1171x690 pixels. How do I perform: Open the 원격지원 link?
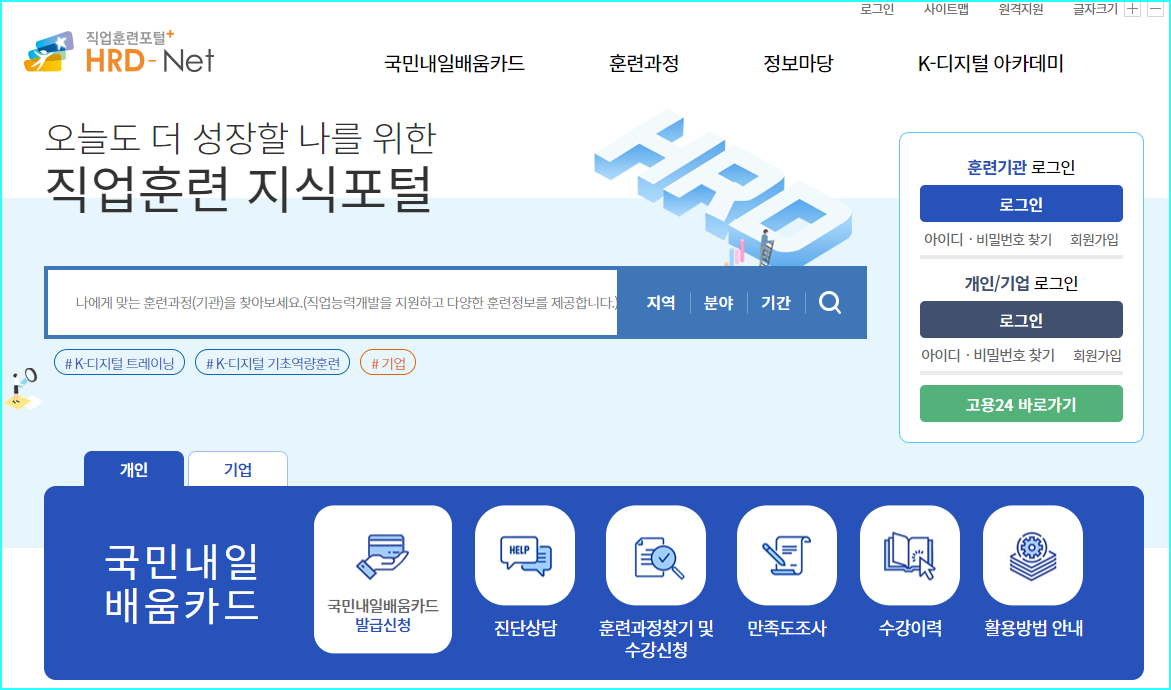click(1021, 9)
